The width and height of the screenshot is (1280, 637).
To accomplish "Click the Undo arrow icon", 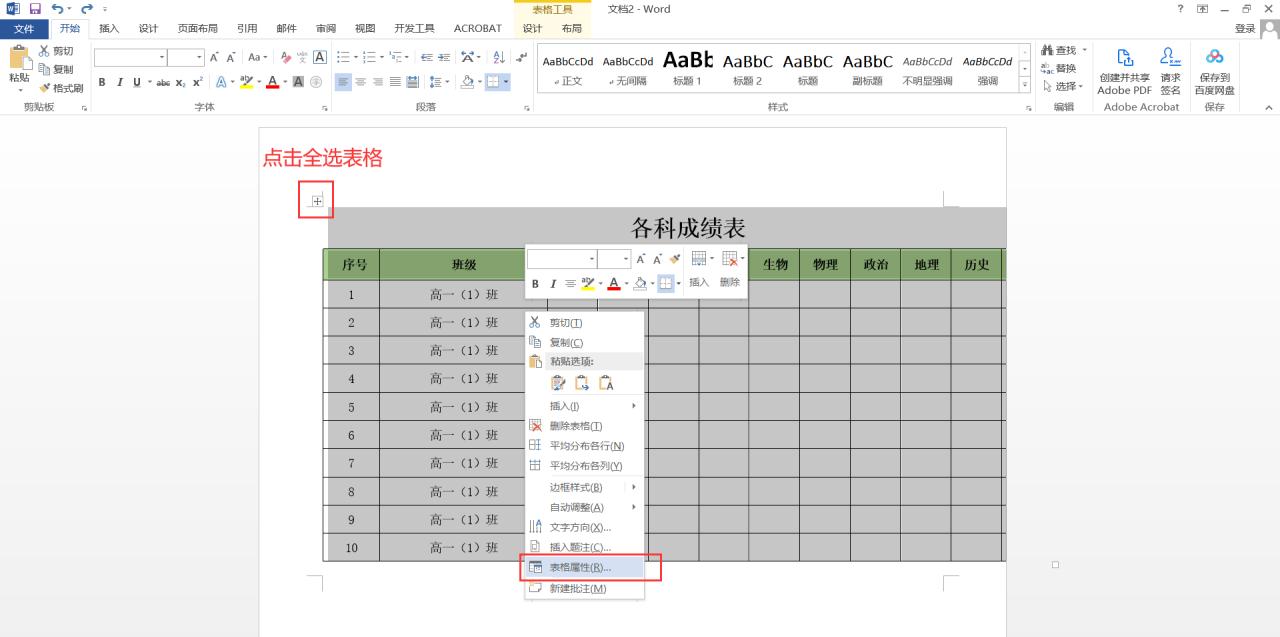I will coord(57,9).
